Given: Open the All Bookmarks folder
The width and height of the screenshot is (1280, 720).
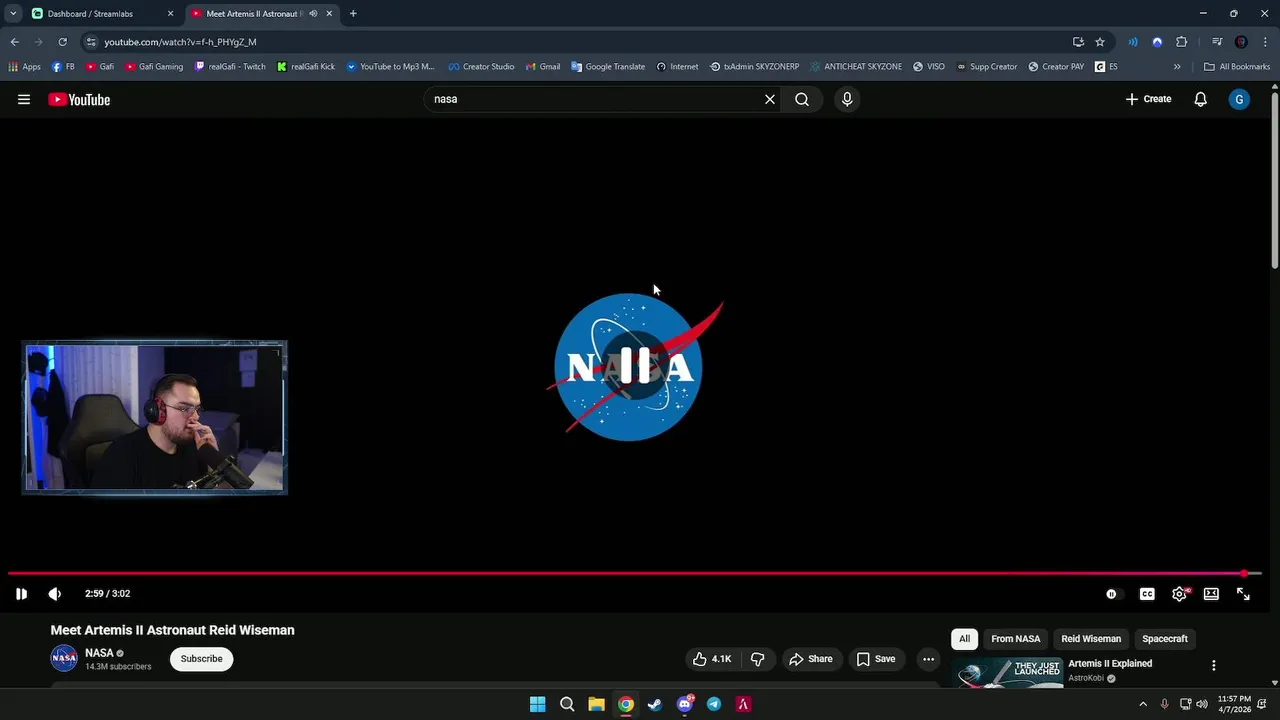Looking at the screenshot, I should [x=1237, y=67].
